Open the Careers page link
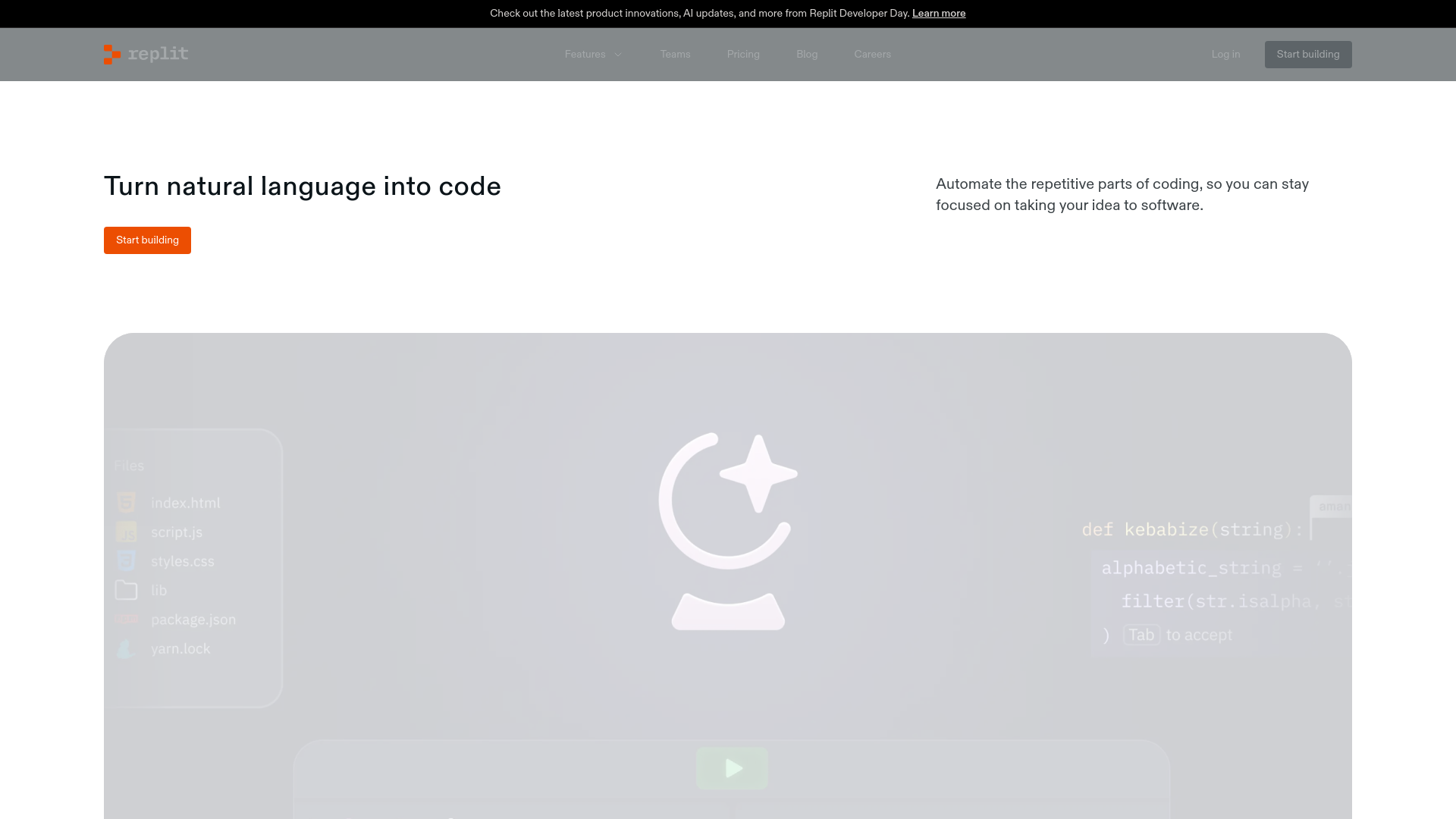 (872, 55)
